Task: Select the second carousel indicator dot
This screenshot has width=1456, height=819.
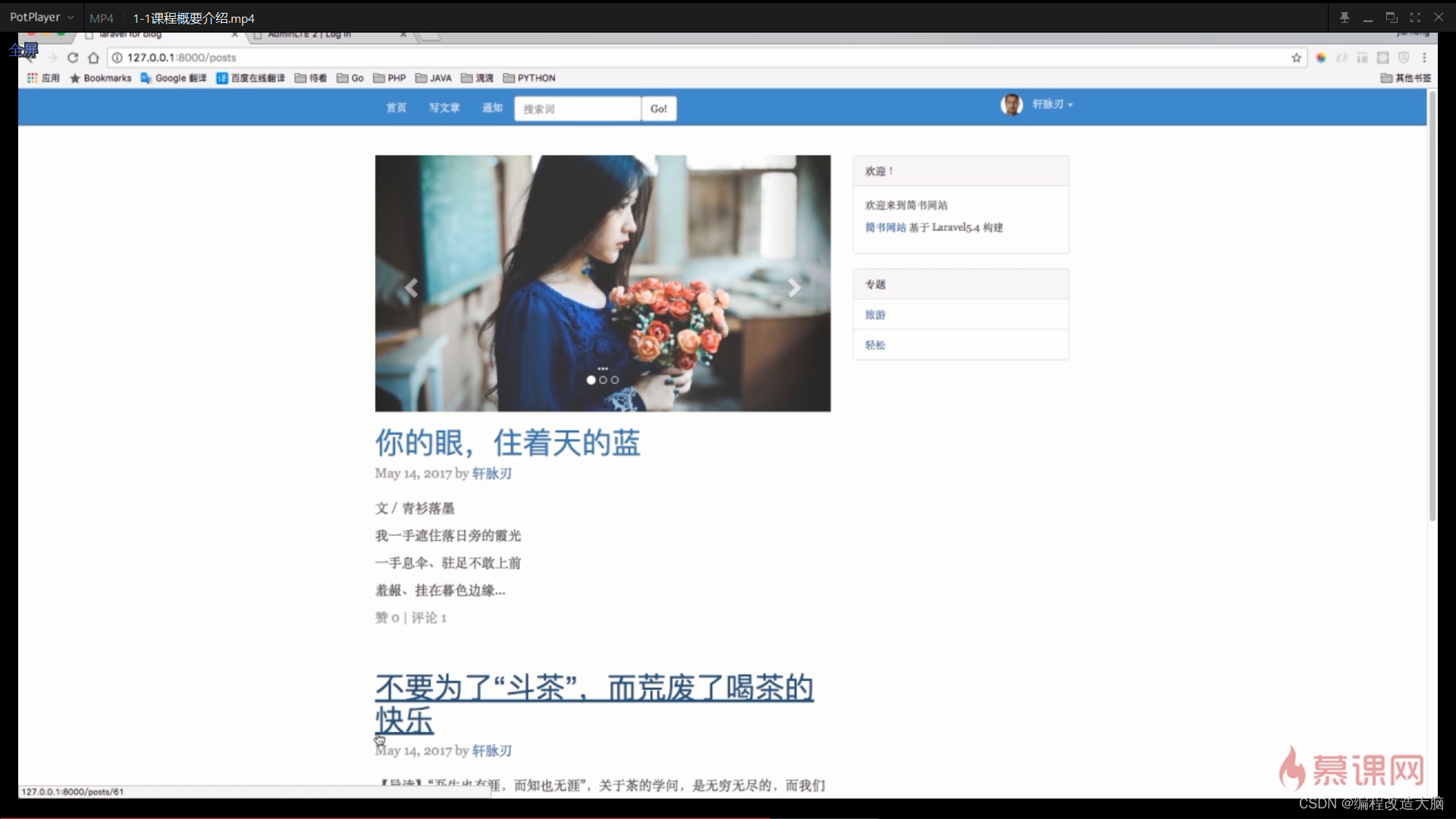Action: [x=603, y=380]
